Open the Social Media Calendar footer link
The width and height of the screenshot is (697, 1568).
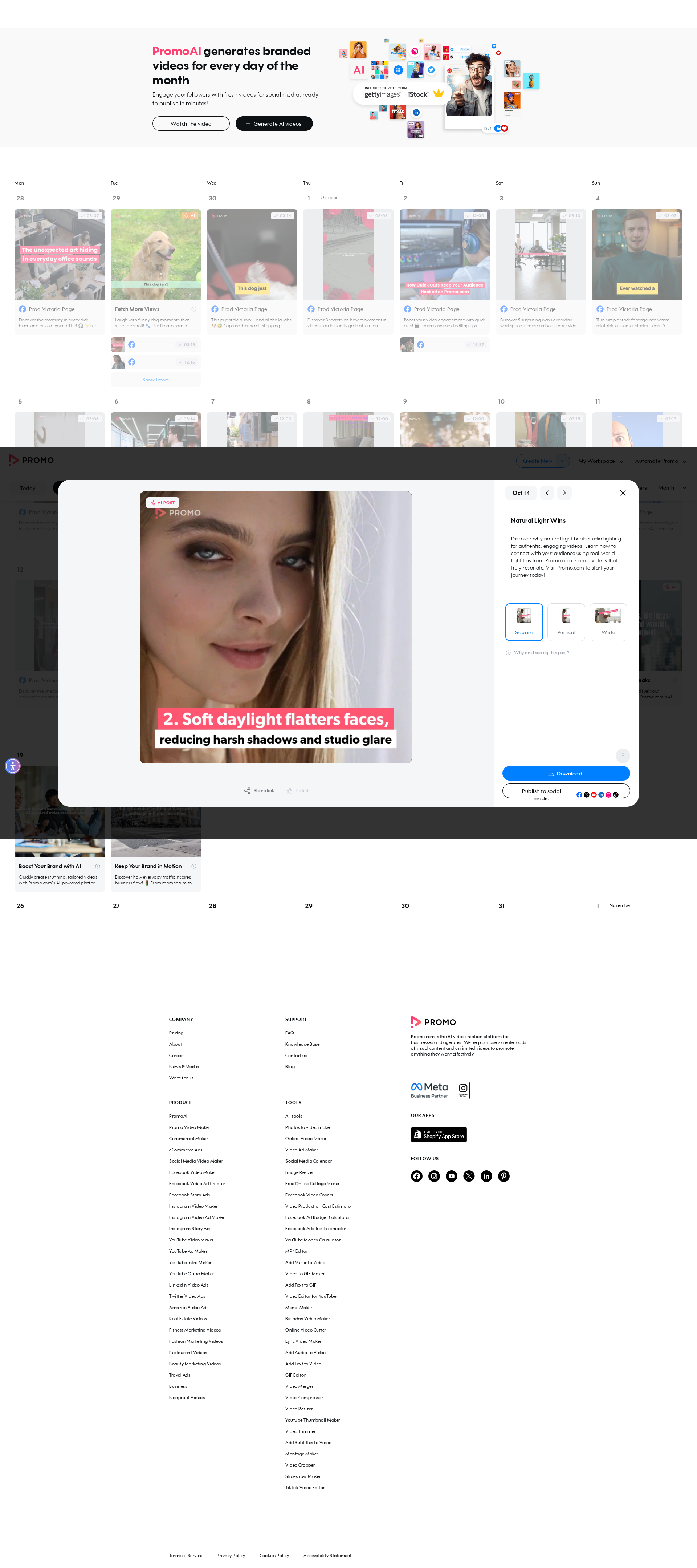[x=308, y=1162]
